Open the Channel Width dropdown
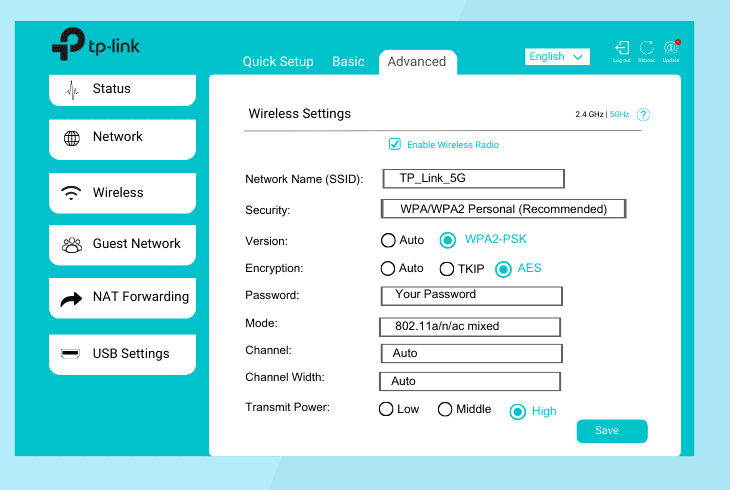The image size is (730, 490). 470,381
